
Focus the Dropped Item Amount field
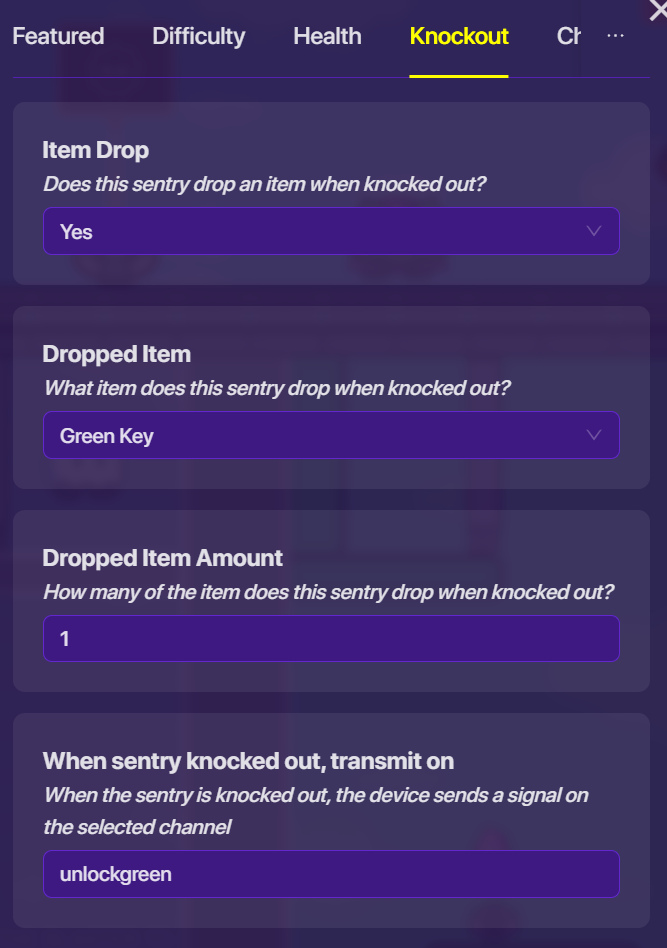click(x=330, y=638)
